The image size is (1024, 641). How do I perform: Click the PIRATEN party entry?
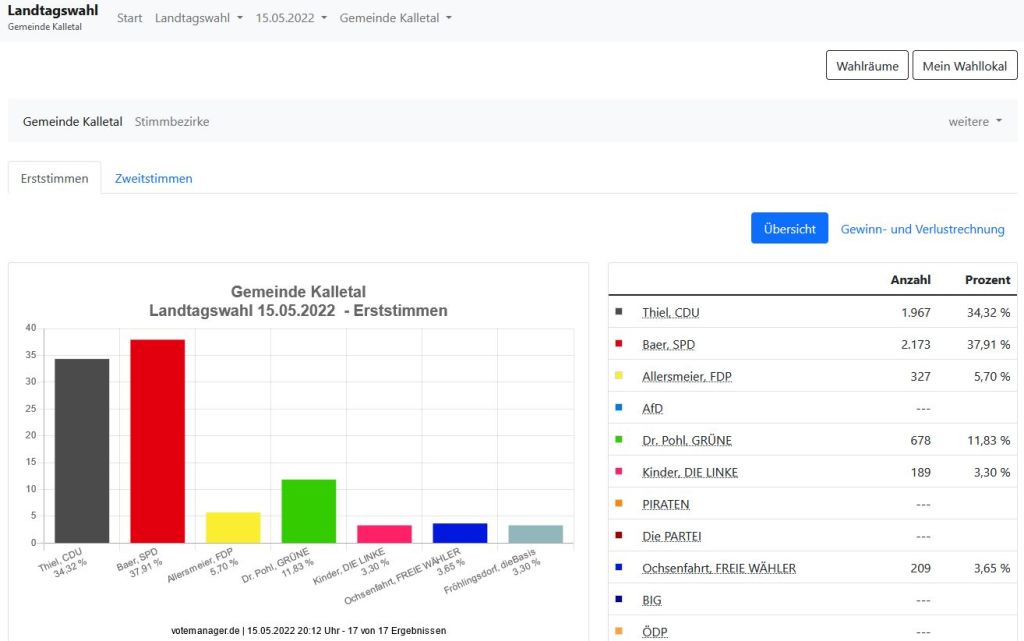coord(665,505)
